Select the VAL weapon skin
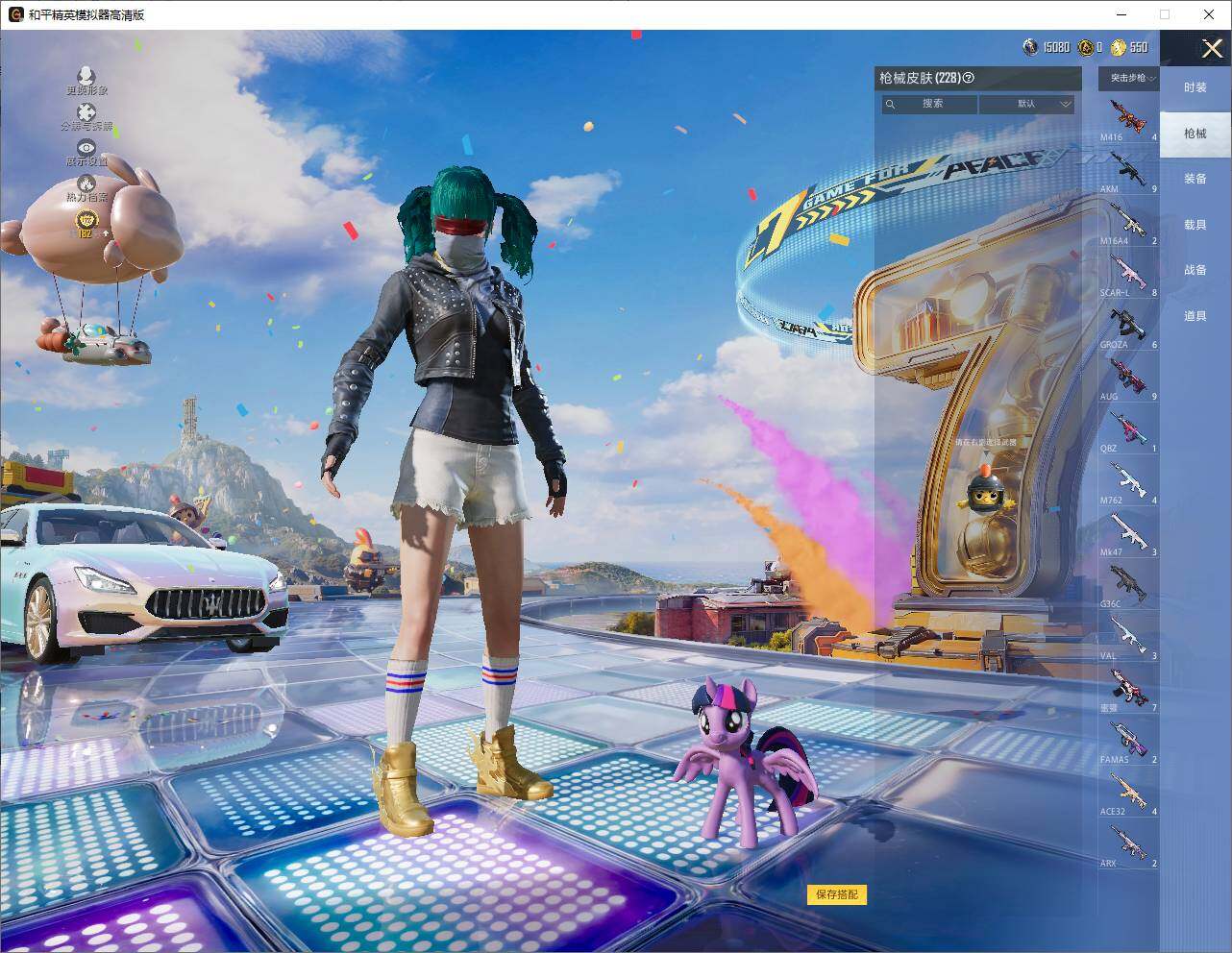1232x953 pixels. [1129, 638]
